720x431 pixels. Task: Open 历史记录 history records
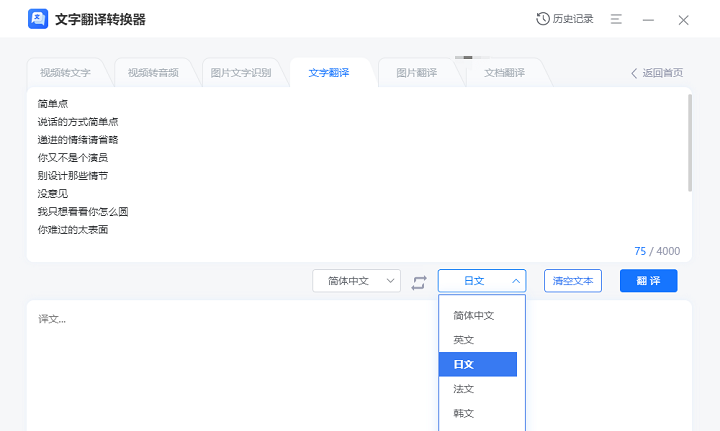pyautogui.click(x=565, y=19)
